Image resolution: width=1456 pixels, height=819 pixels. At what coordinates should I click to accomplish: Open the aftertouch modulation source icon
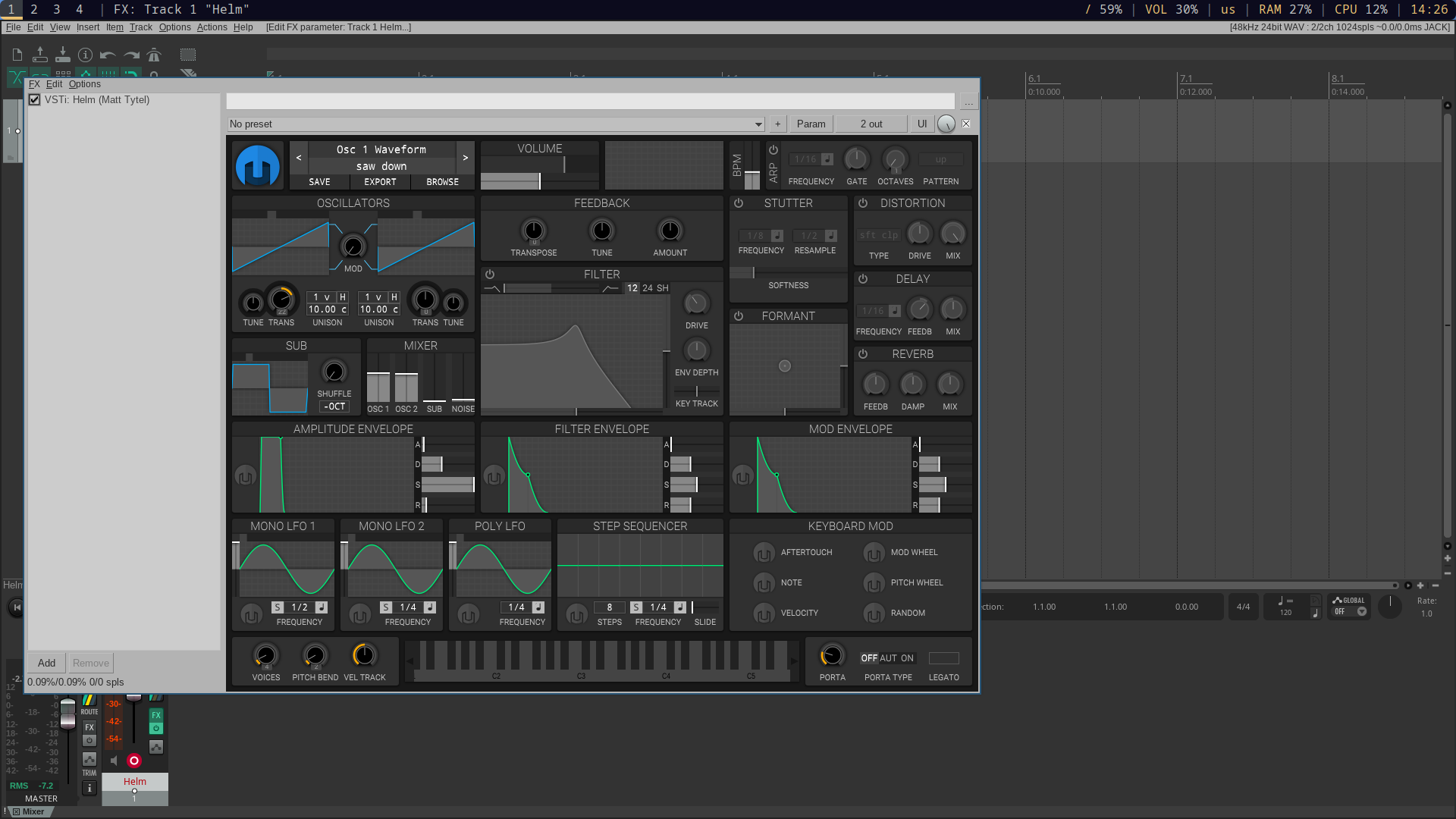(764, 553)
